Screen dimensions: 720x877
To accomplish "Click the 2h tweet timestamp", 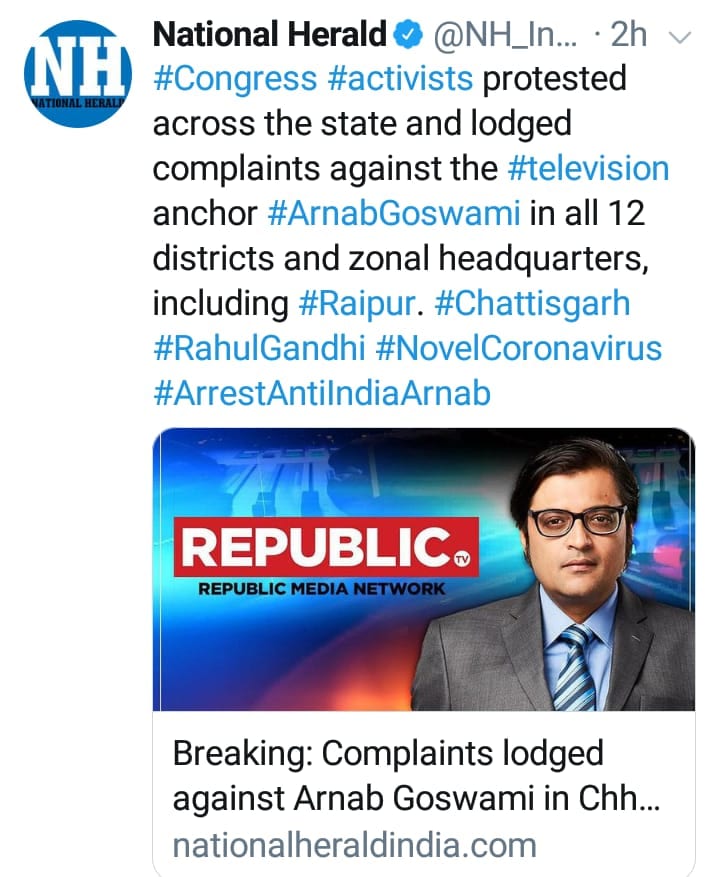I will point(630,35).
